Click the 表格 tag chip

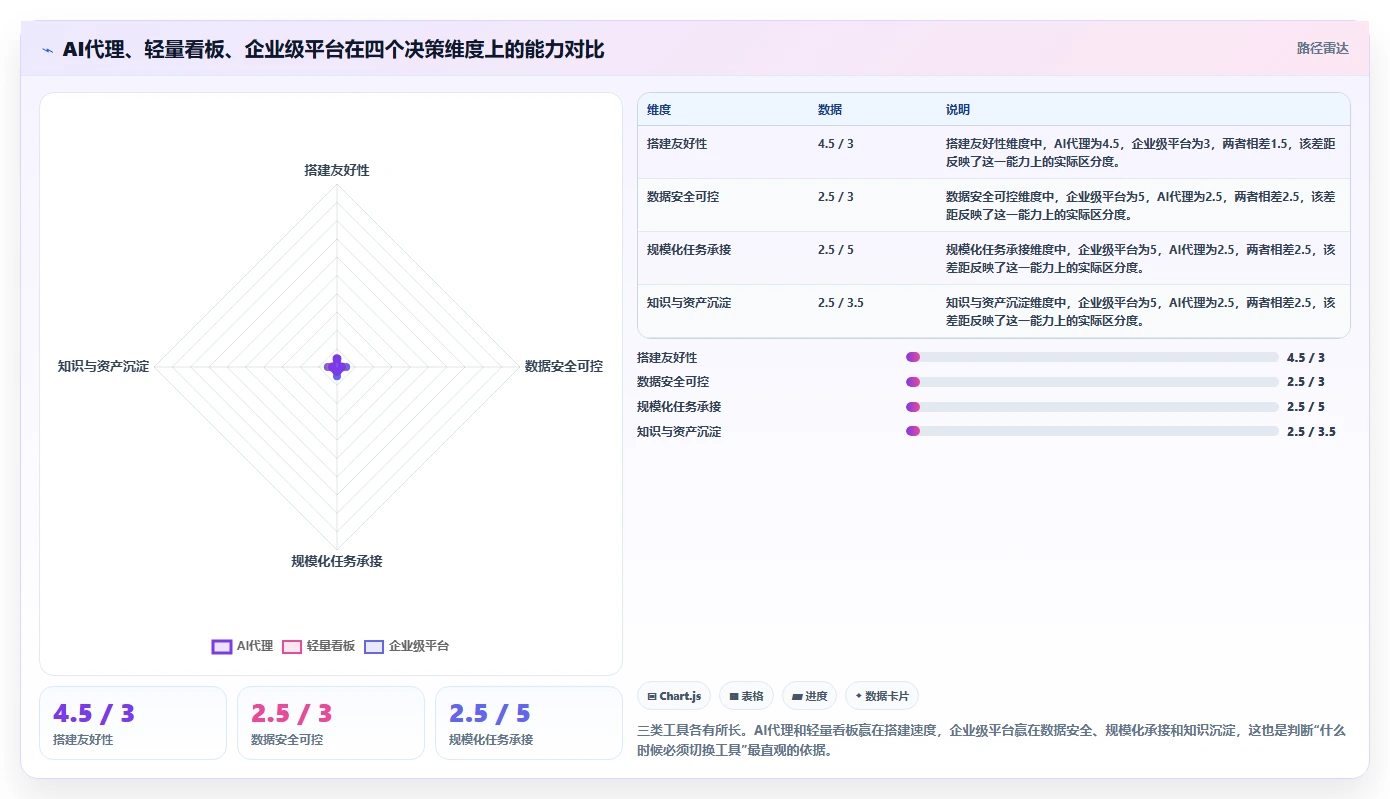pyautogui.click(x=746, y=696)
